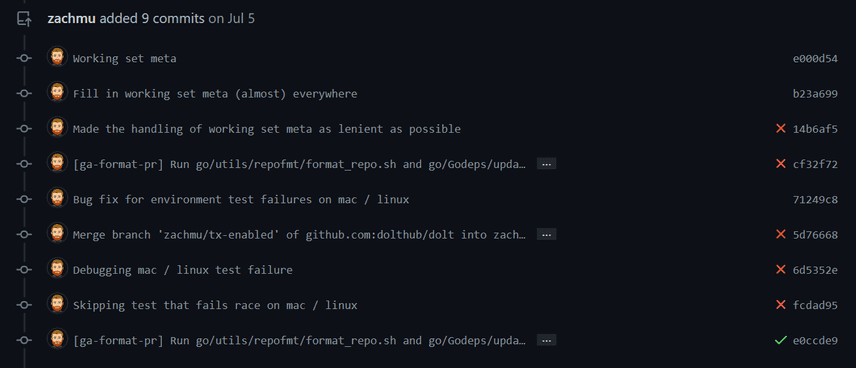Open 'Fill in working set meta (almost) everywhere'
Image resolution: width=856 pixels, height=368 pixels.
(x=215, y=94)
